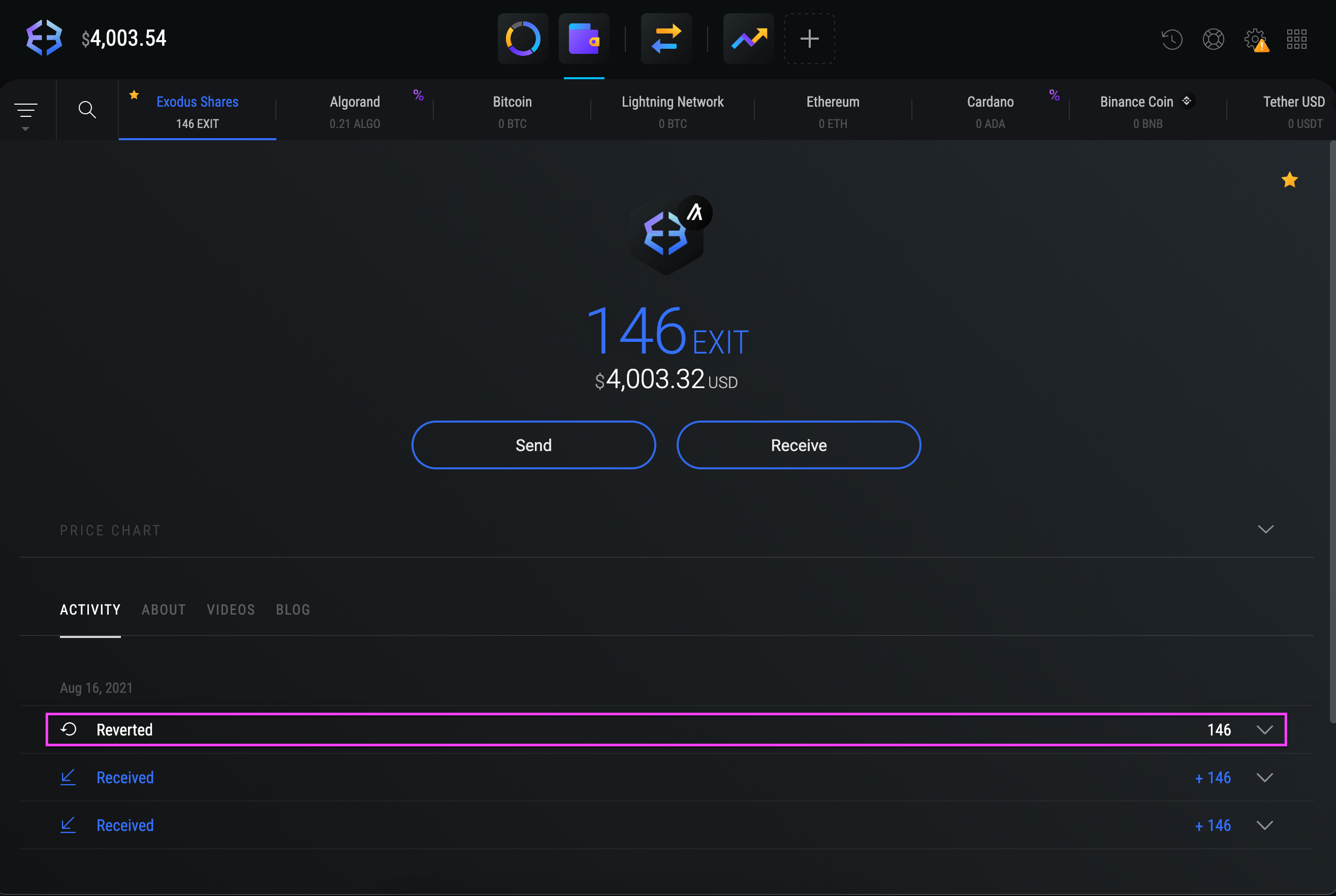Open the Wallet icon in top bar
The width and height of the screenshot is (1336, 896).
[x=584, y=39]
